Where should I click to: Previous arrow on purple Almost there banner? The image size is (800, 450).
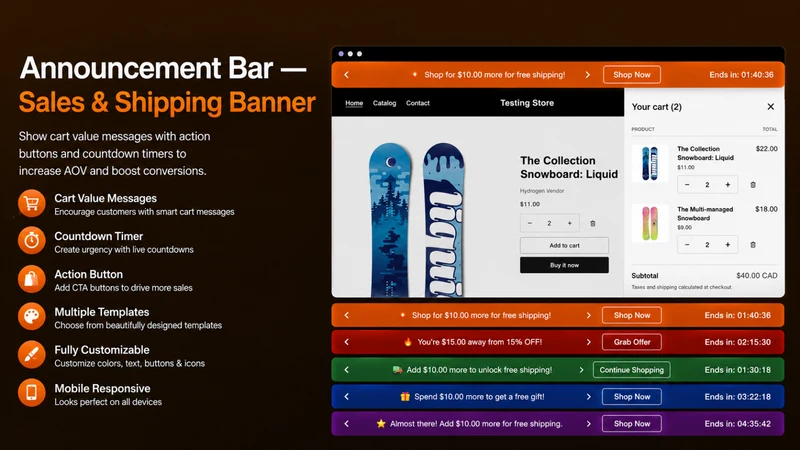[x=347, y=423]
